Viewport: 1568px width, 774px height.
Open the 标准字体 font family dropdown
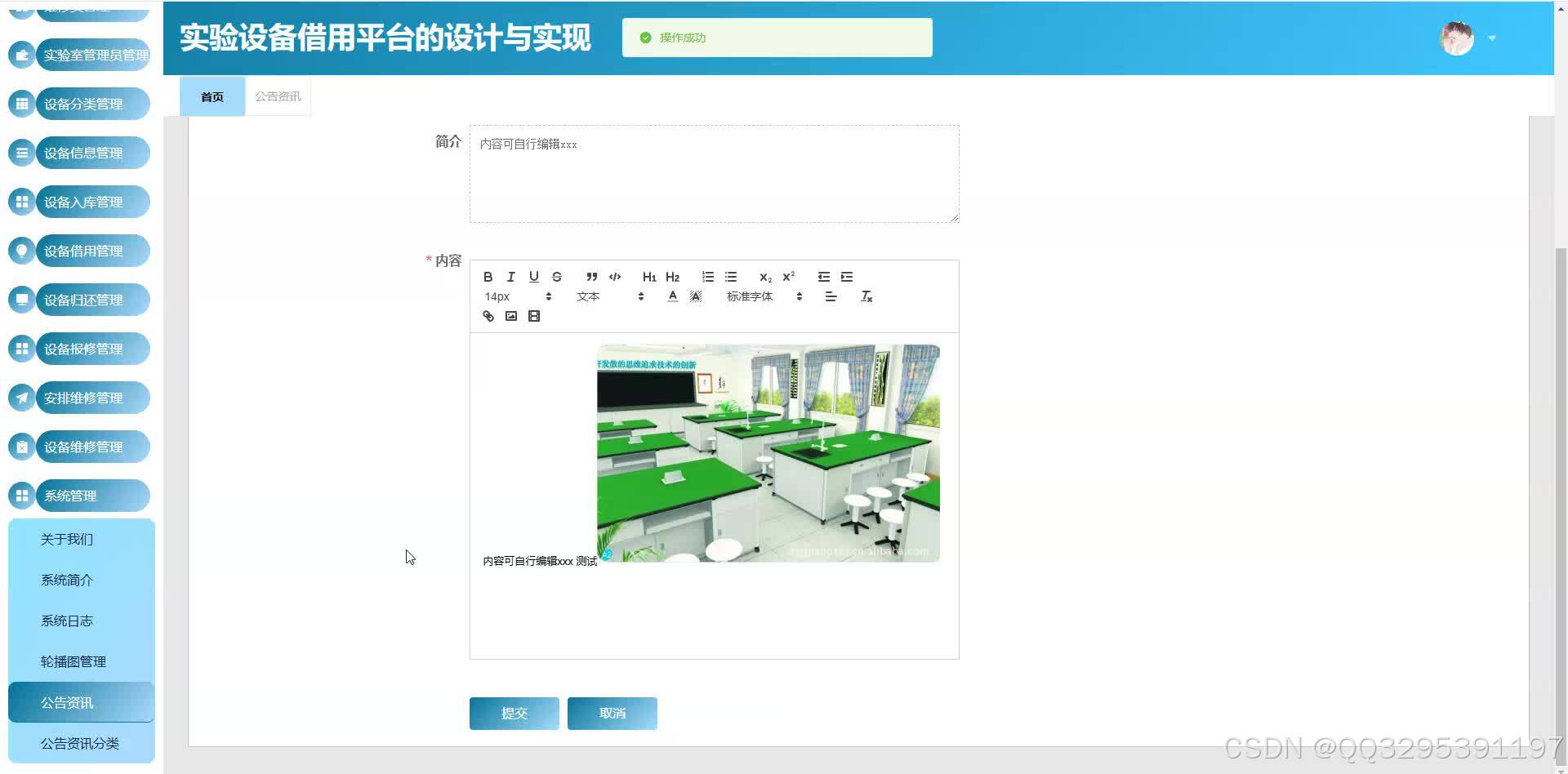click(750, 296)
